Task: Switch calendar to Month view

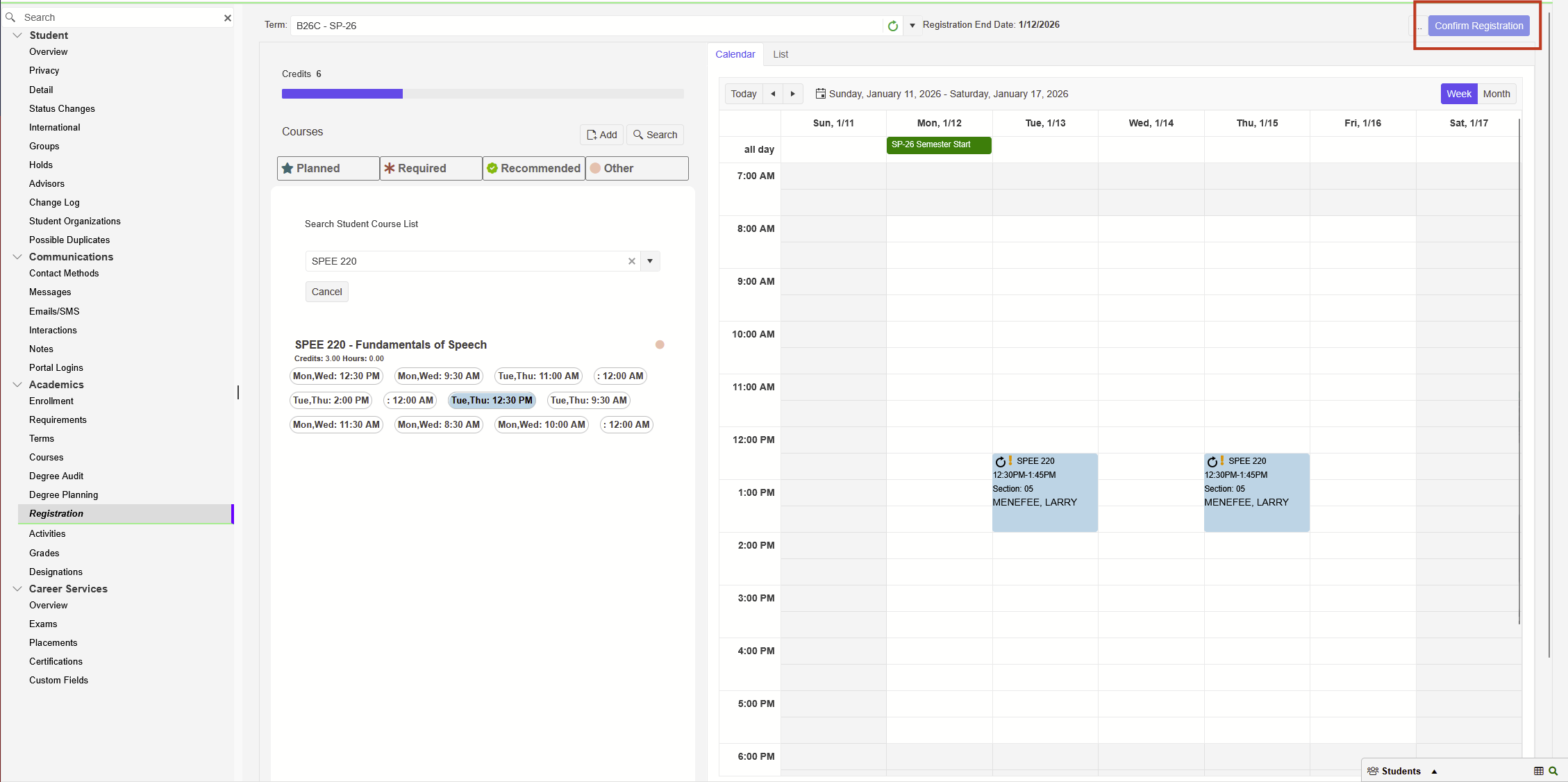Action: pos(1496,94)
